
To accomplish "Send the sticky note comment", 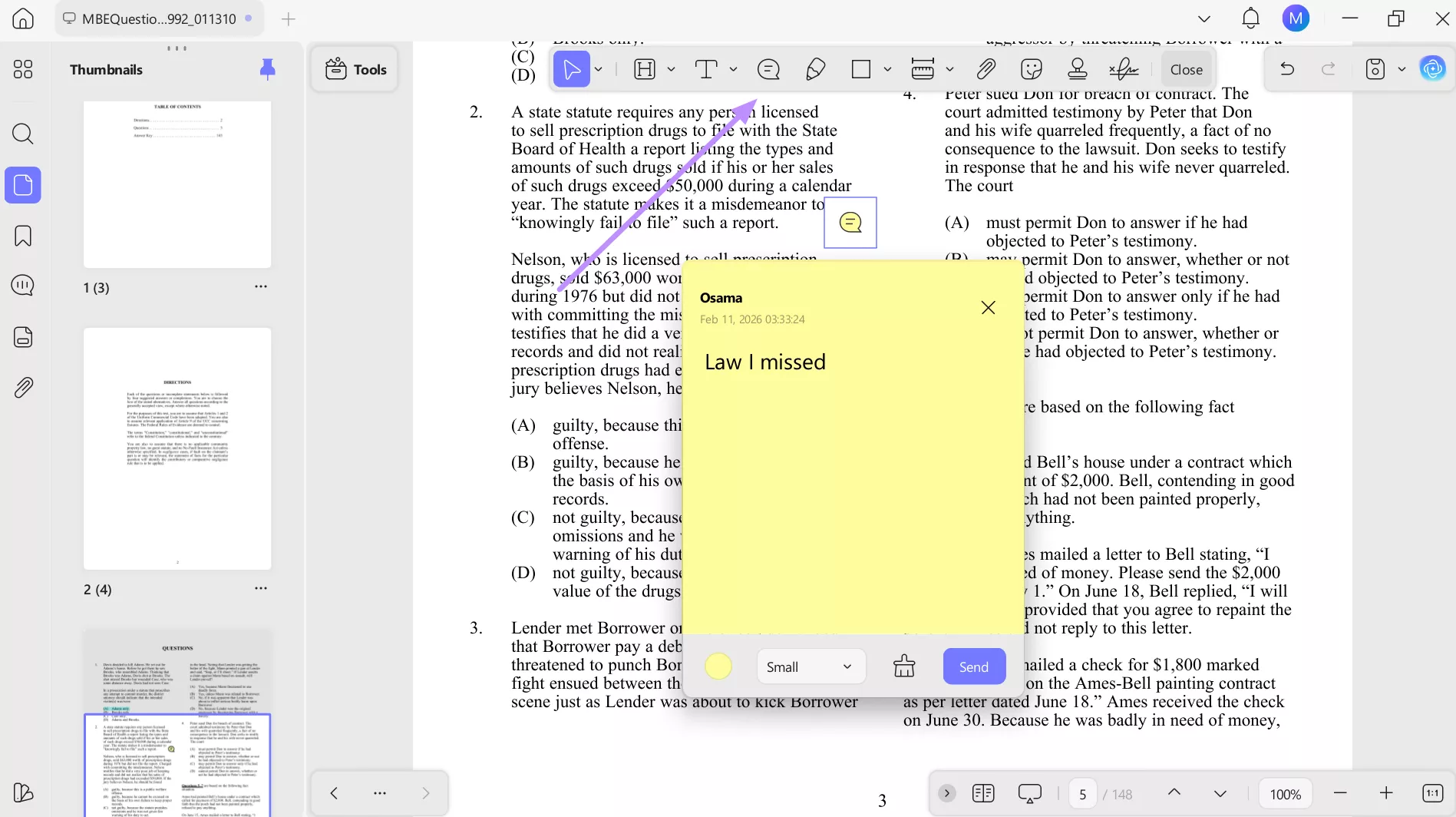I will (973, 666).
